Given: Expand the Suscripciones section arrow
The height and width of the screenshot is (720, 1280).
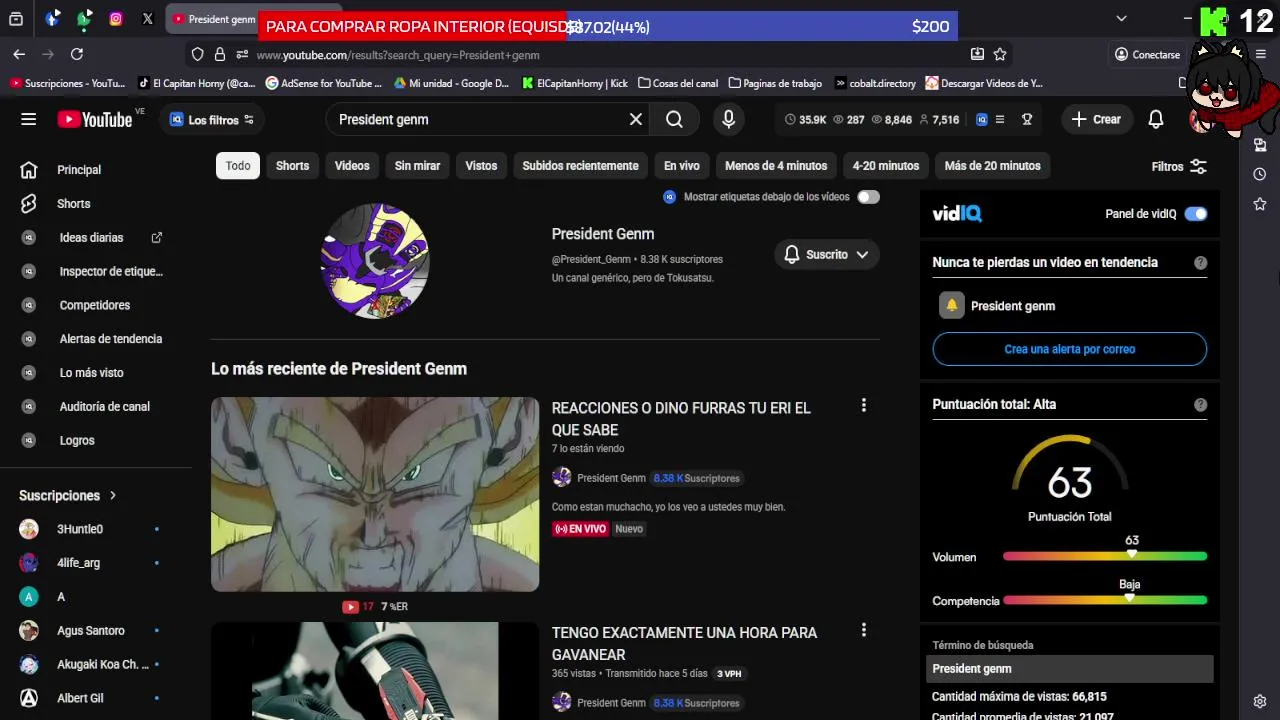Looking at the screenshot, I should point(113,496).
